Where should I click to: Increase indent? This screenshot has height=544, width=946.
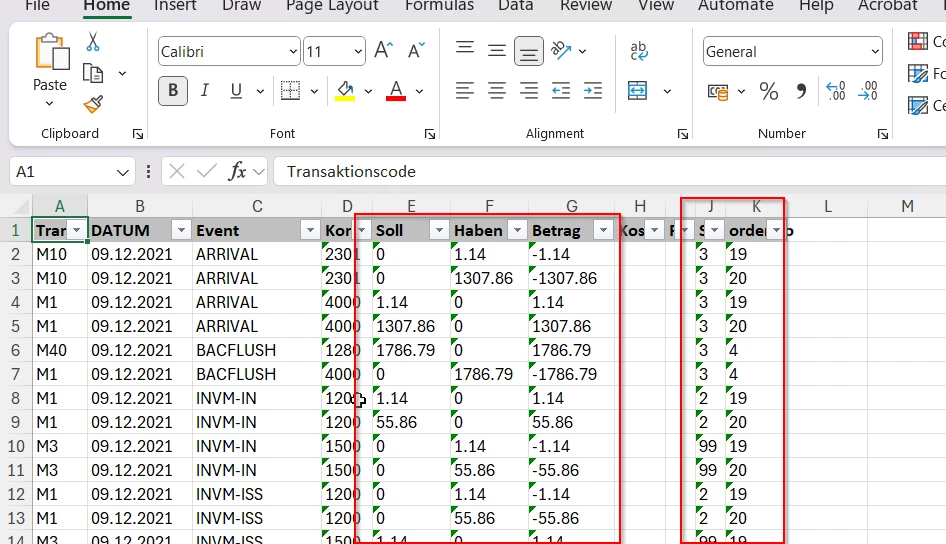[592, 91]
